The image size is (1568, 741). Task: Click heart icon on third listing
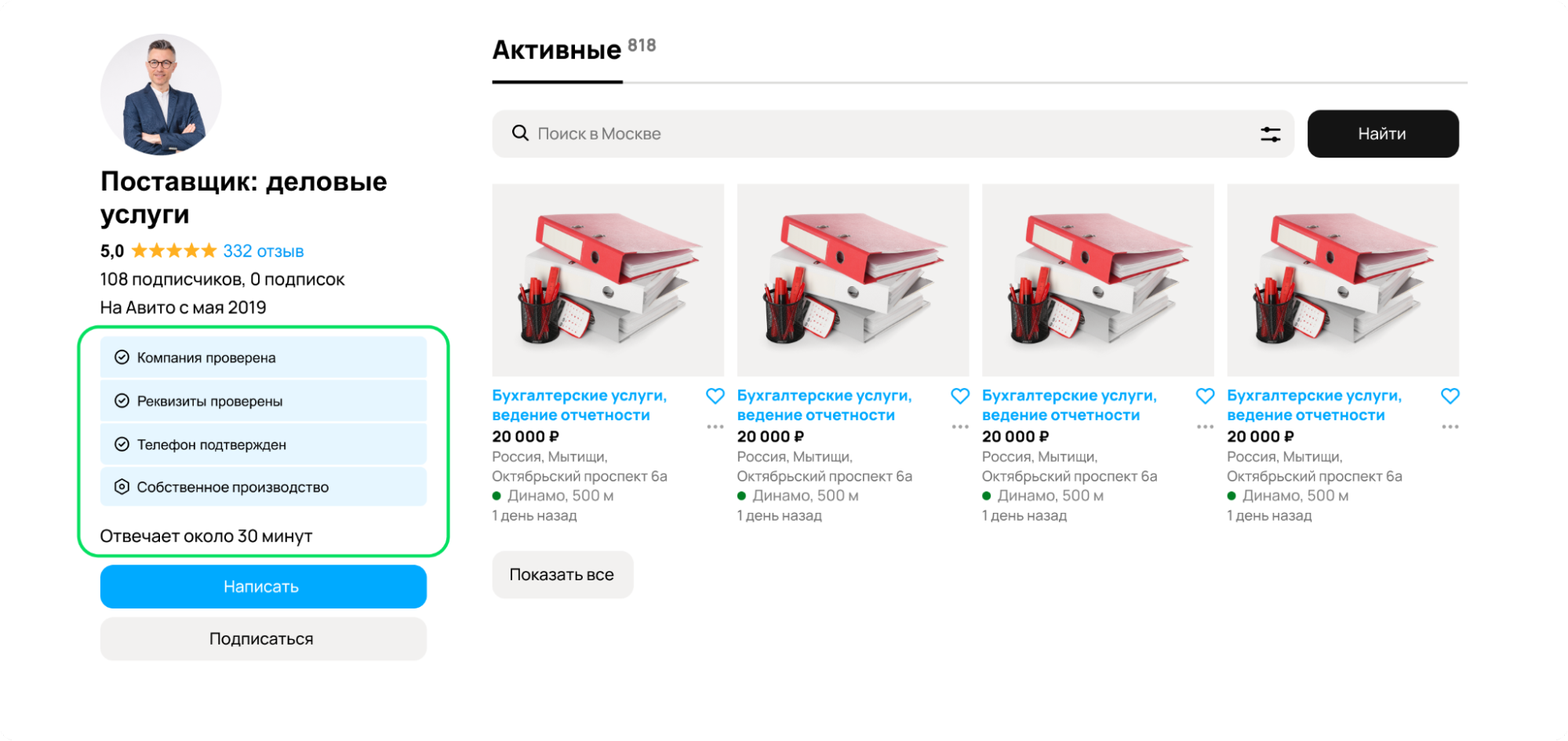[1205, 396]
